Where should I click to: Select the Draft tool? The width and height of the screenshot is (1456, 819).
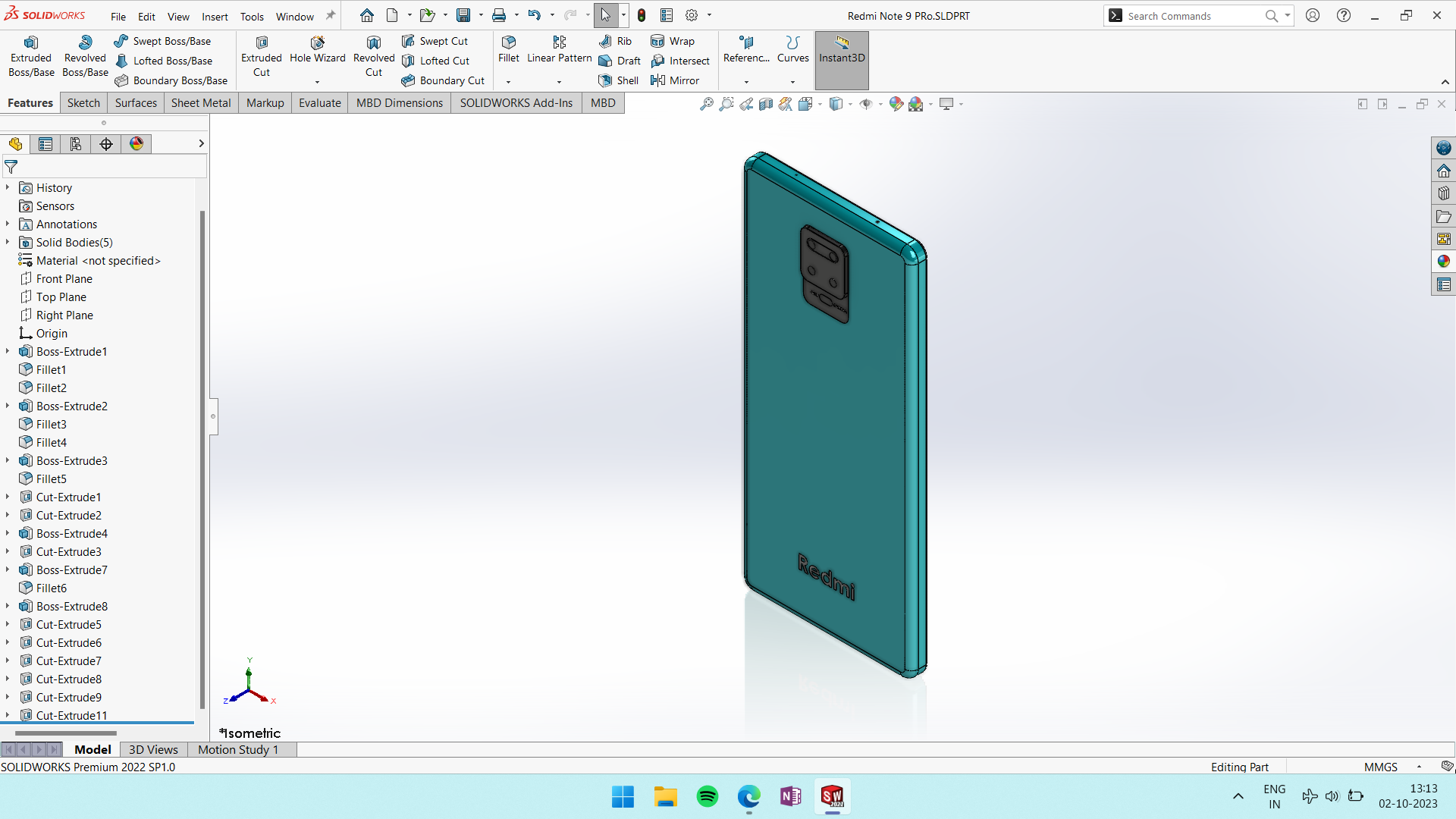(620, 61)
